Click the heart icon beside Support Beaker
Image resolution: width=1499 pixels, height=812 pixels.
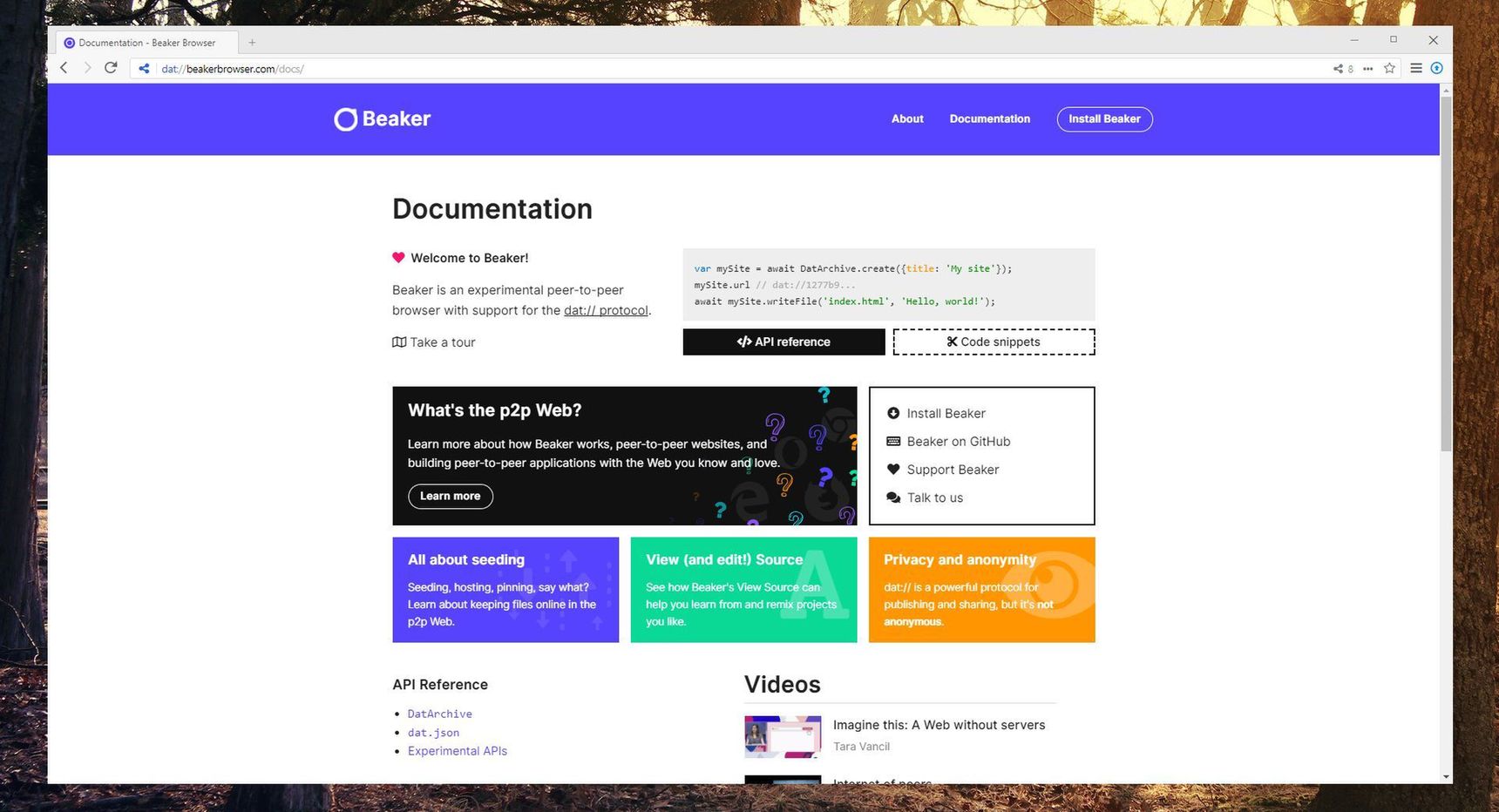pos(893,469)
